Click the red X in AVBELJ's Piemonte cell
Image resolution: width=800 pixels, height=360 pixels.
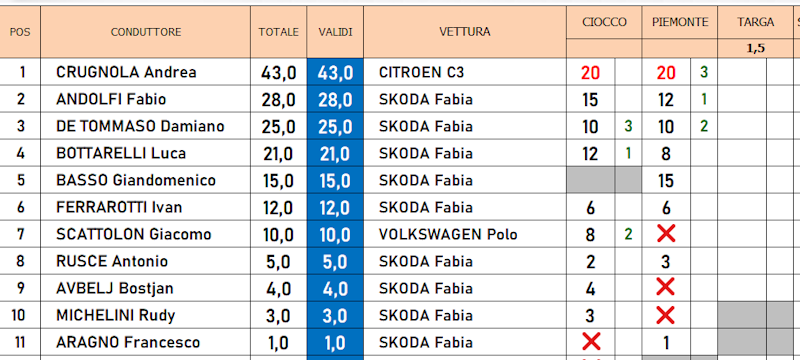click(666, 287)
